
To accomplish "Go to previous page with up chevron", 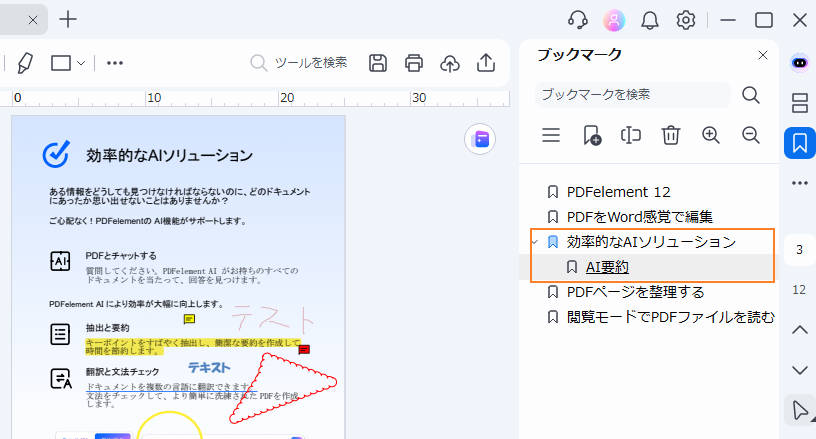I will pos(800,330).
